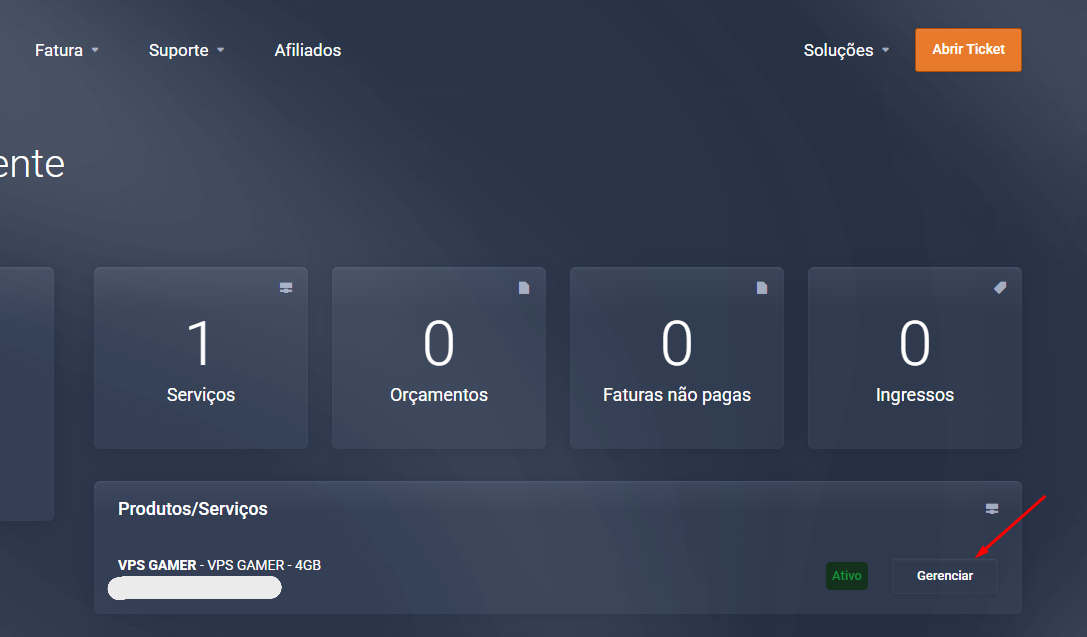Expand the Fatura dropdown menu

(66, 50)
